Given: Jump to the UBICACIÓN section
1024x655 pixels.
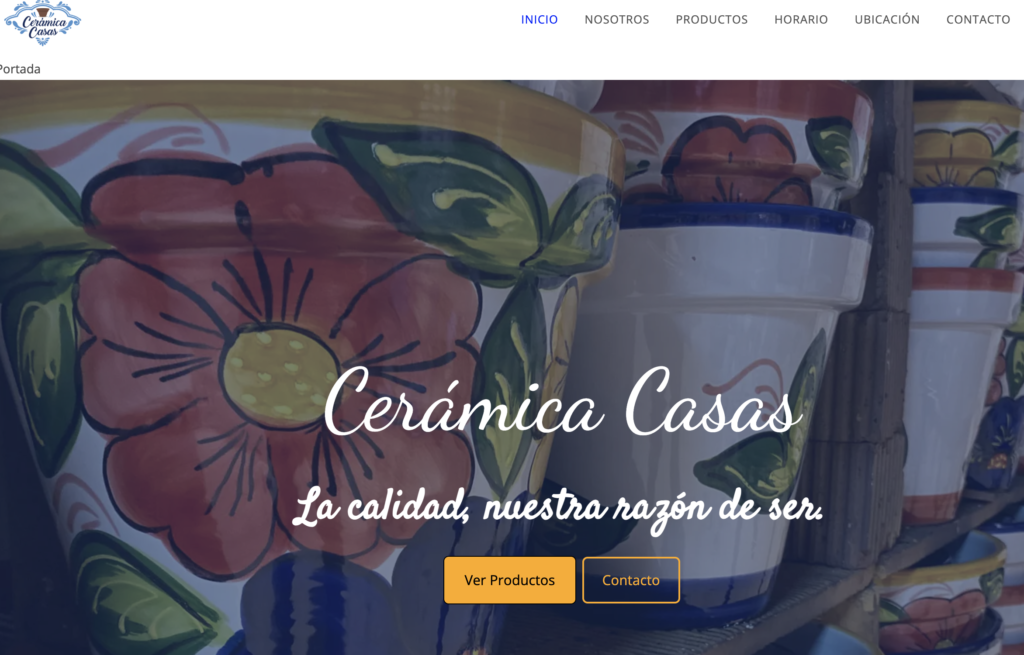Looking at the screenshot, I should (887, 20).
